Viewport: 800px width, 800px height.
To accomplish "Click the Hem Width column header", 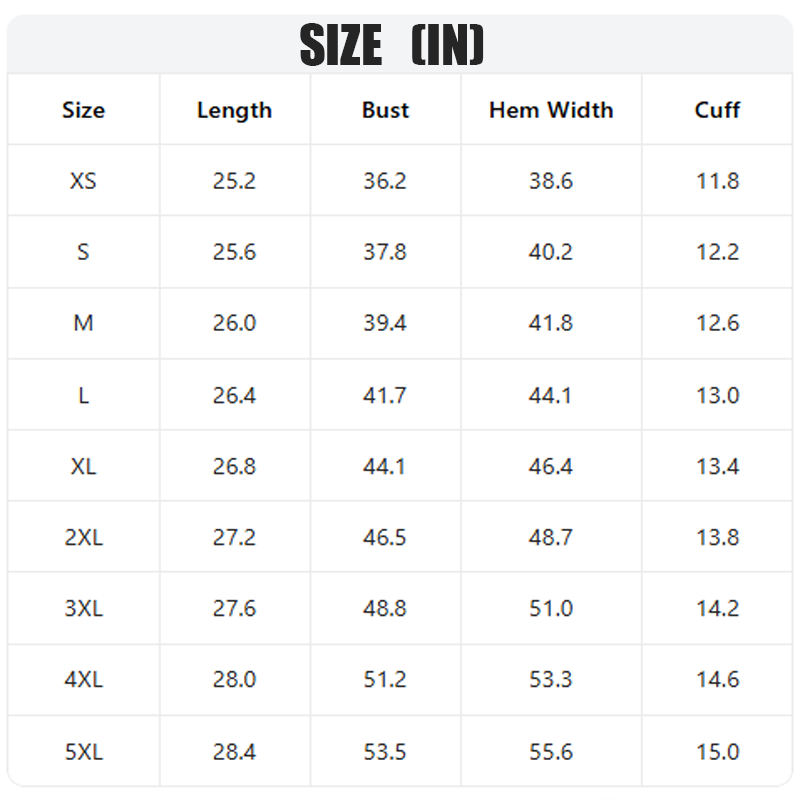I will point(551,110).
